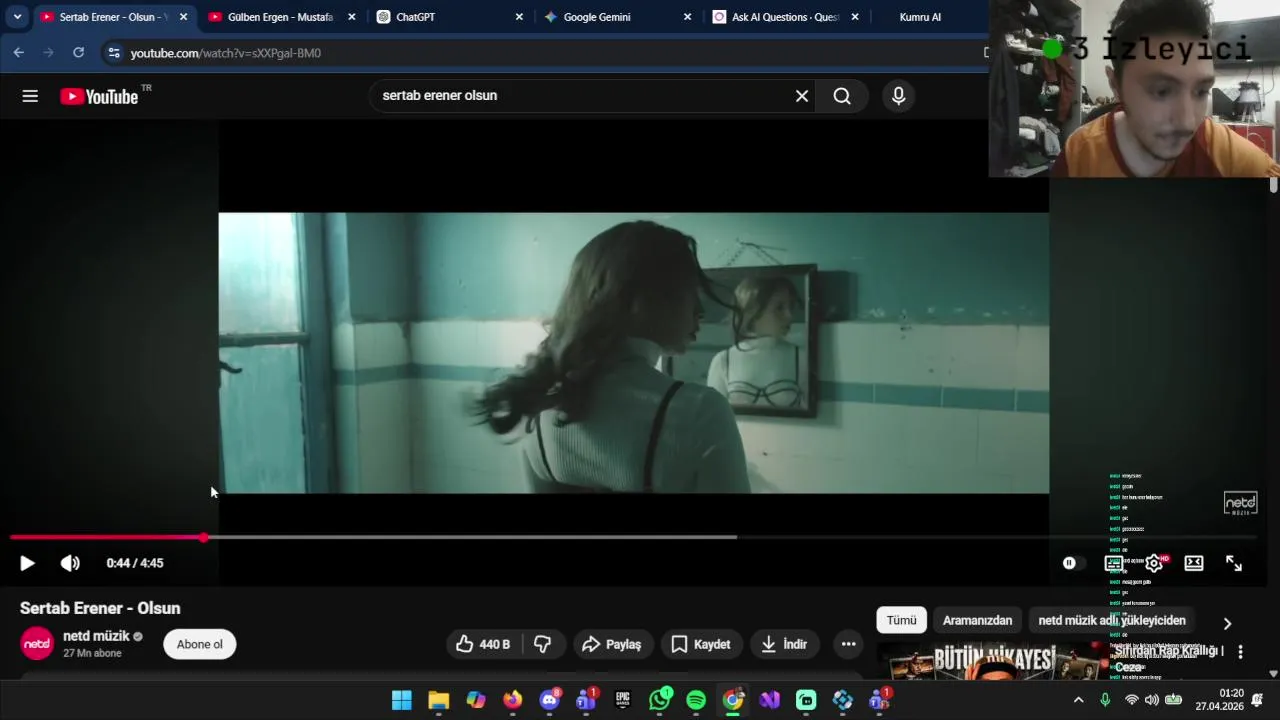Seek on the red video progress bar
Viewport: 1280px width, 720px height.
click(634, 537)
